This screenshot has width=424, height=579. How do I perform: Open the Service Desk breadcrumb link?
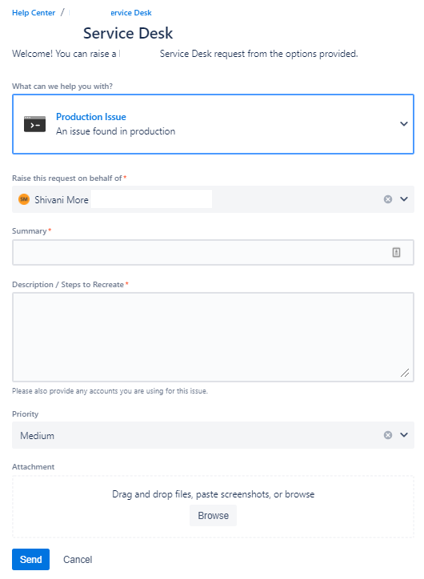pos(131,13)
